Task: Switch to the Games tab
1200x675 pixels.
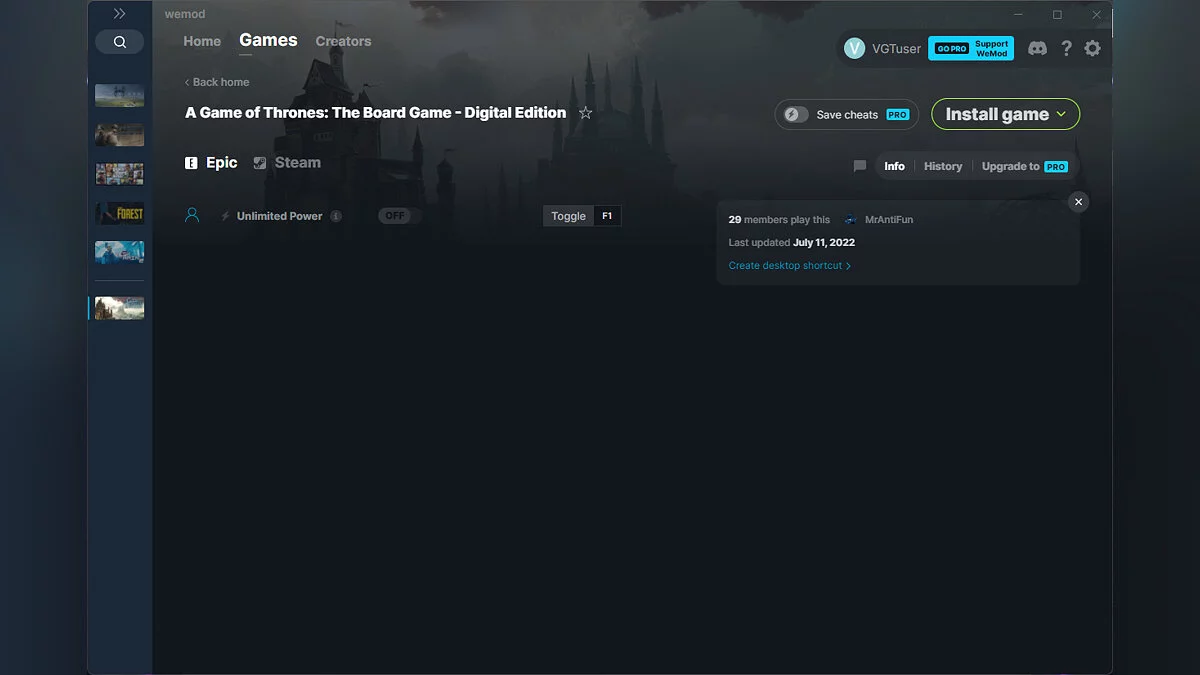Action: point(268,40)
